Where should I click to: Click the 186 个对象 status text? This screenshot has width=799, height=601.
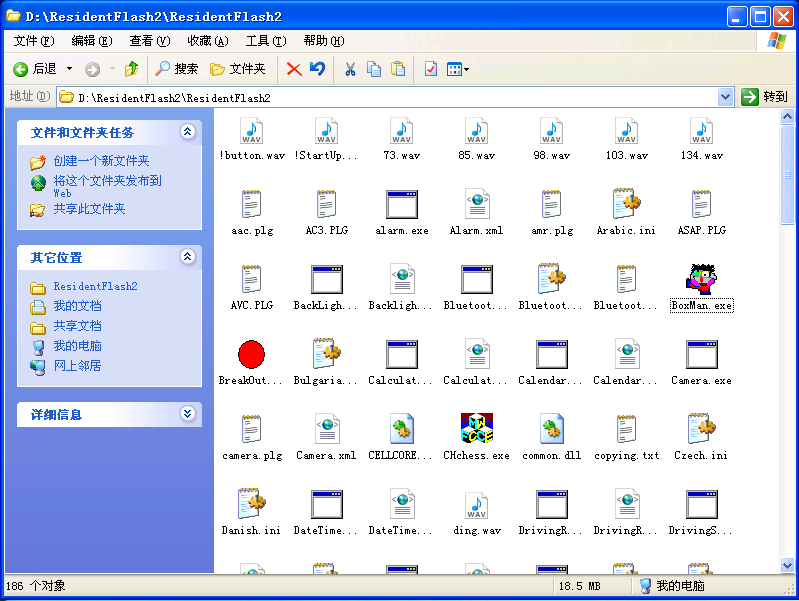point(36,586)
